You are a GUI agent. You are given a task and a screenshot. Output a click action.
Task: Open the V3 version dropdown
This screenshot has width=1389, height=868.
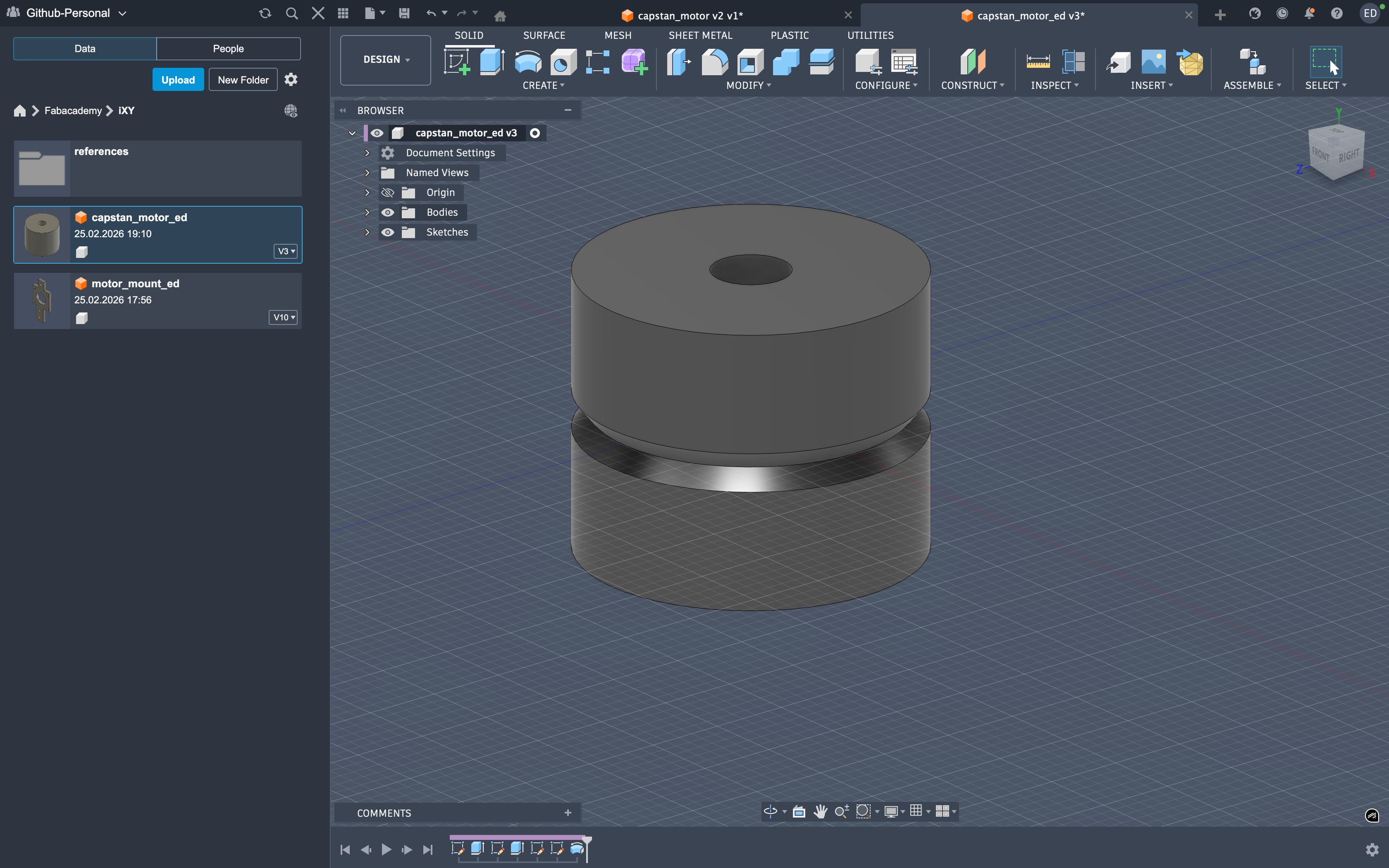coord(286,251)
